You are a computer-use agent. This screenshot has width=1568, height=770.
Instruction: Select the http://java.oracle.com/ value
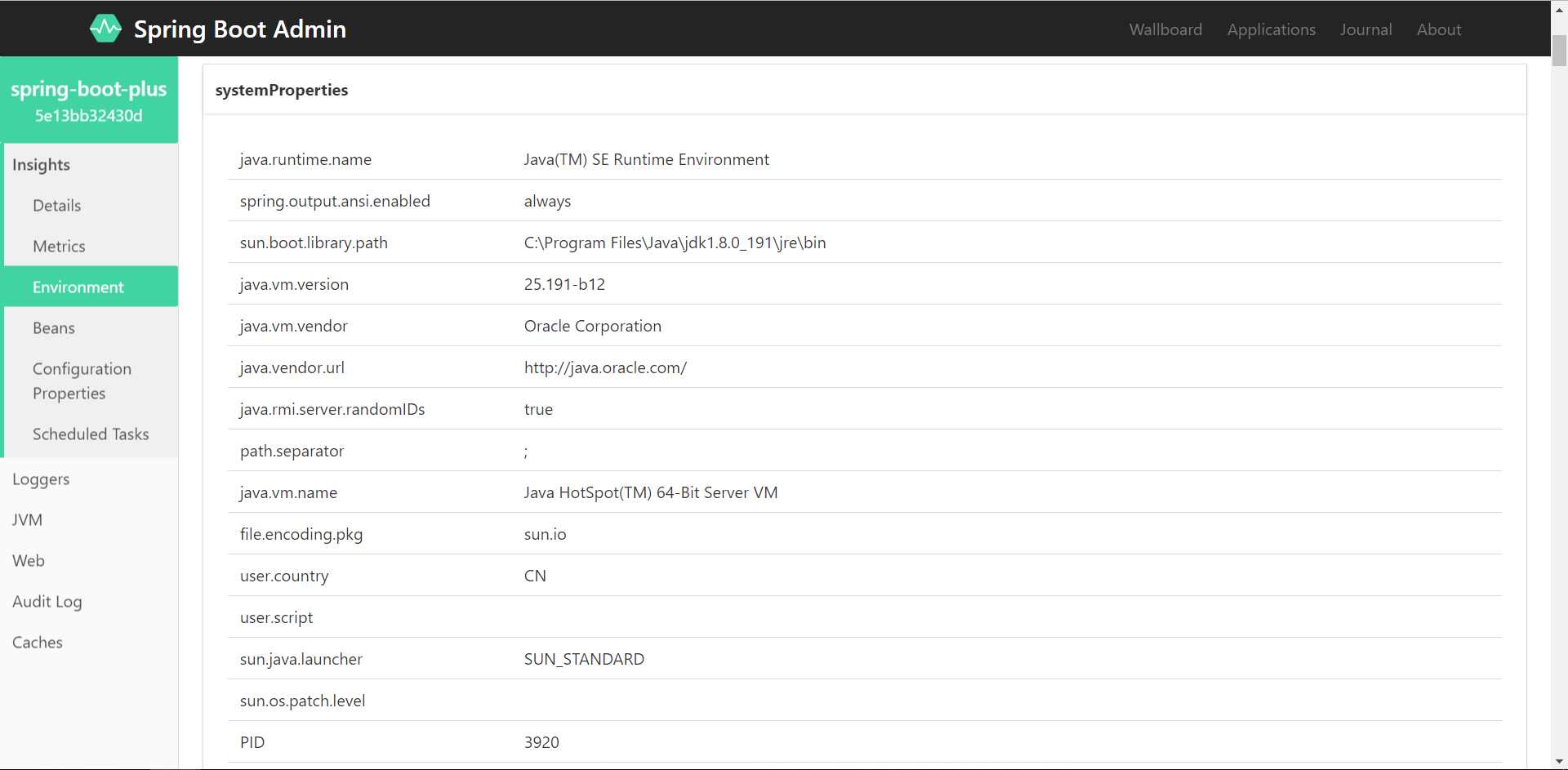(605, 367)
